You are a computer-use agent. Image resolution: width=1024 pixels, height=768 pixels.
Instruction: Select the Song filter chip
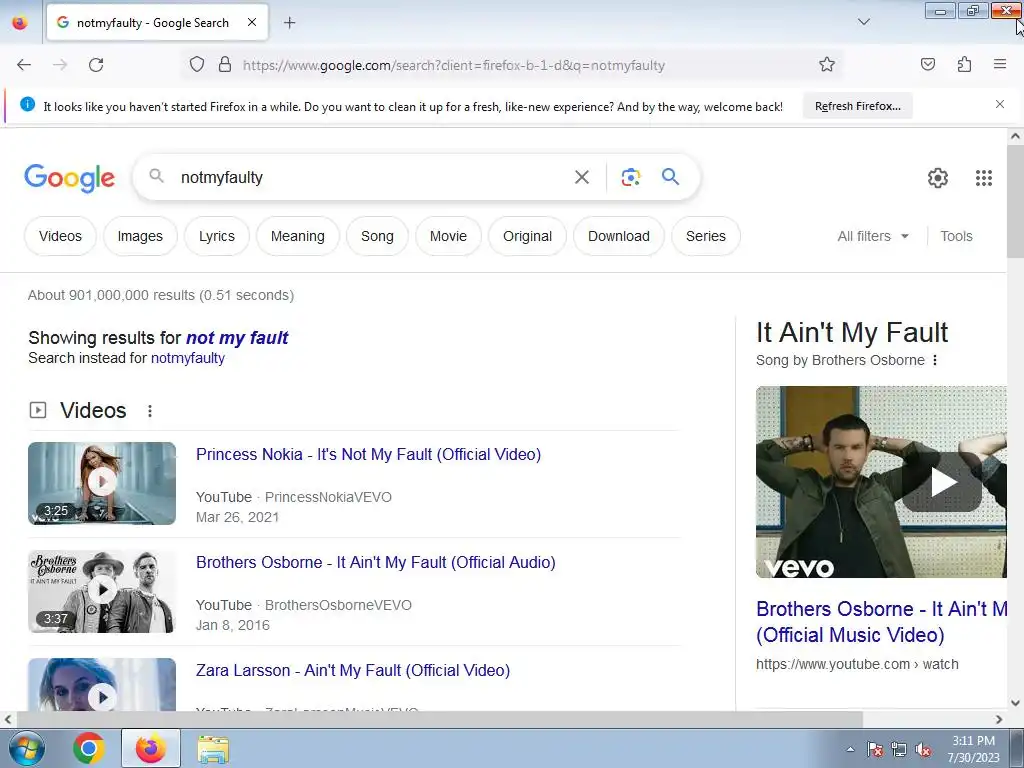pyautogui.click(x=377, y=236)
